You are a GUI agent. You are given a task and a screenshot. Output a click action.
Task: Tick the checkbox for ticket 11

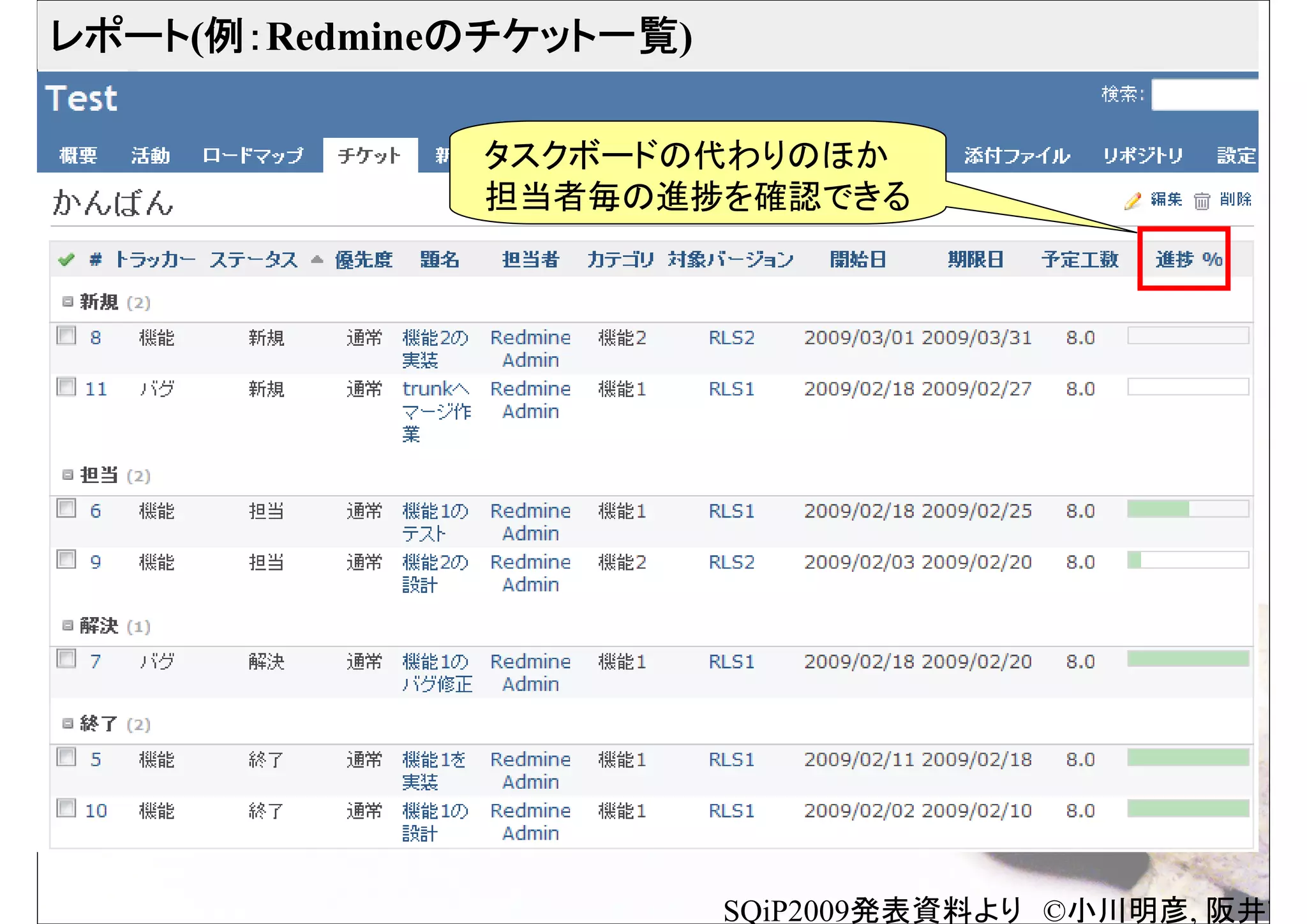coord(66,386)
